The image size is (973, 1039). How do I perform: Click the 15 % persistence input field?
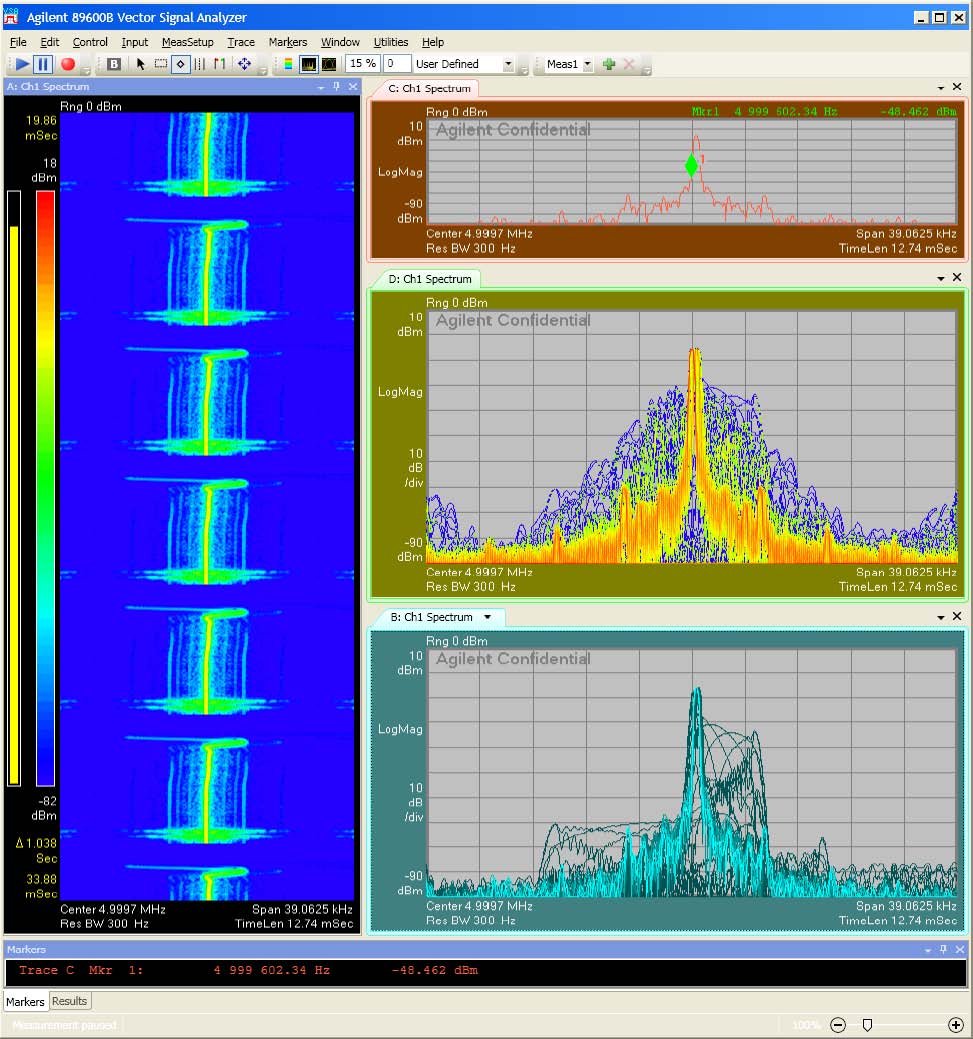(x=363, y=64)
